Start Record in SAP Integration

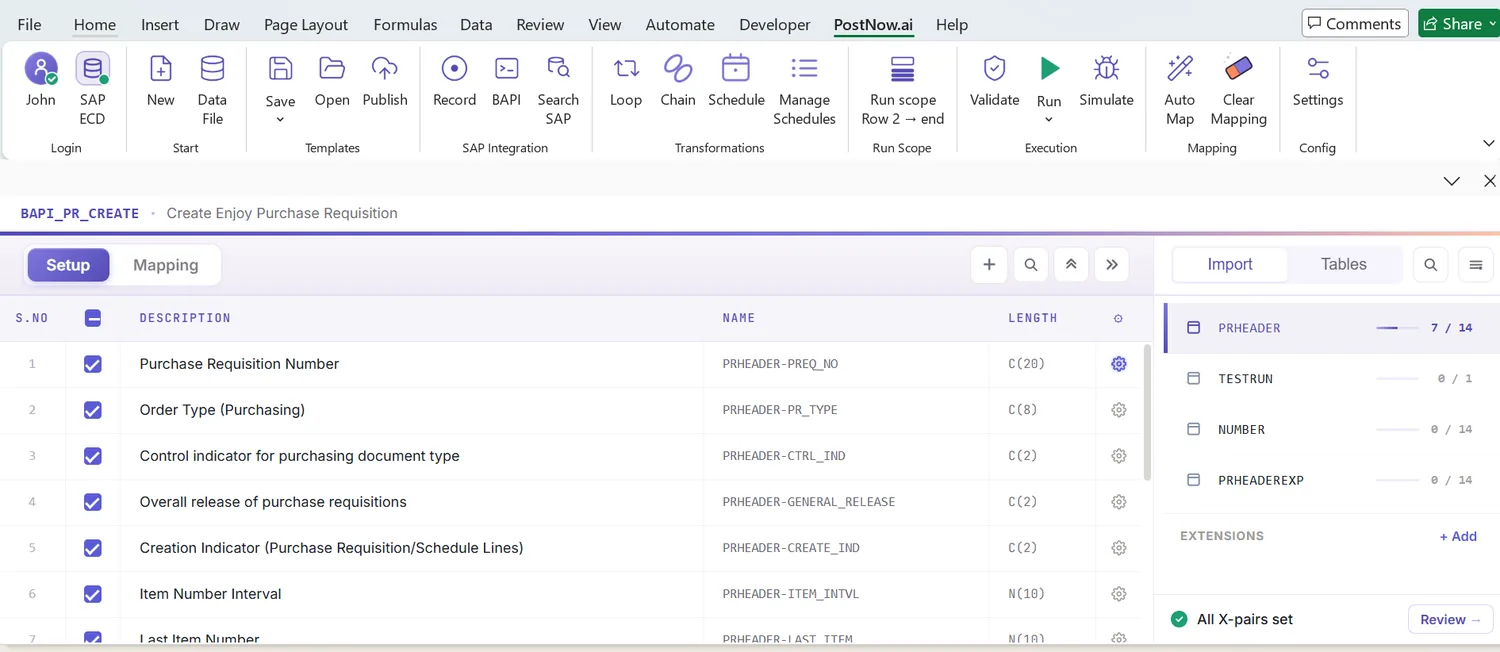454,69
